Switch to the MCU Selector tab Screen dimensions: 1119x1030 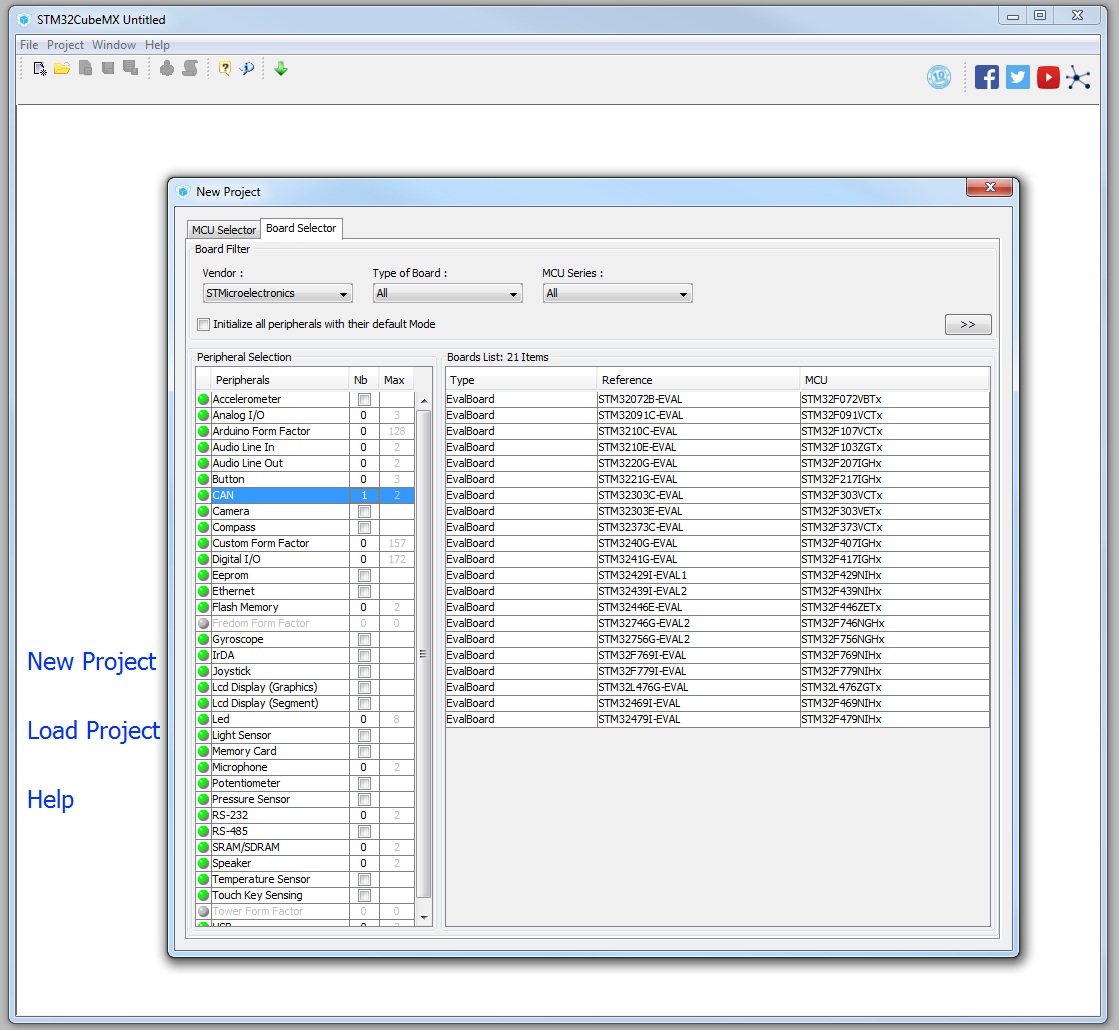(223, 230)
